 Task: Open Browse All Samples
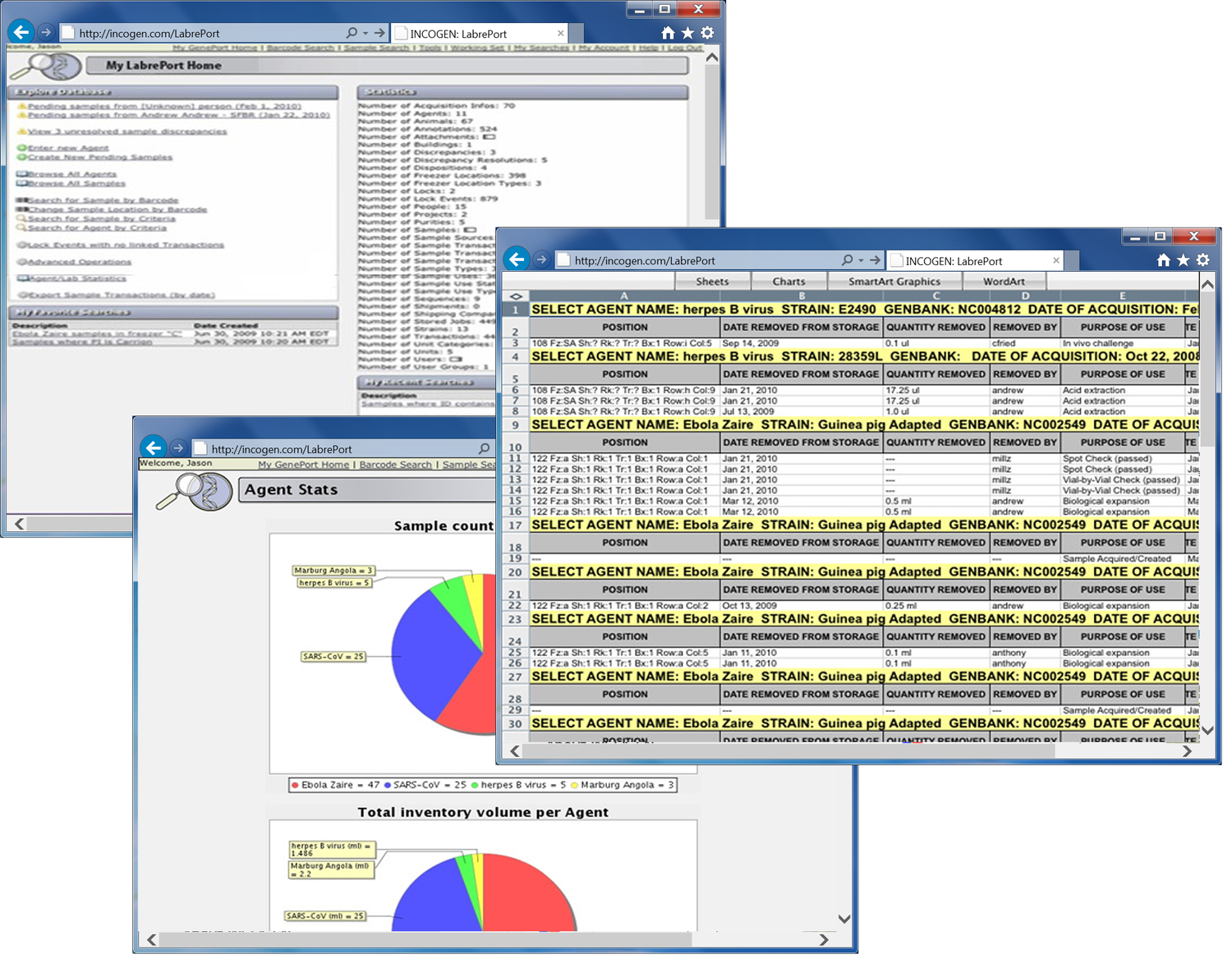click(76, 183)
